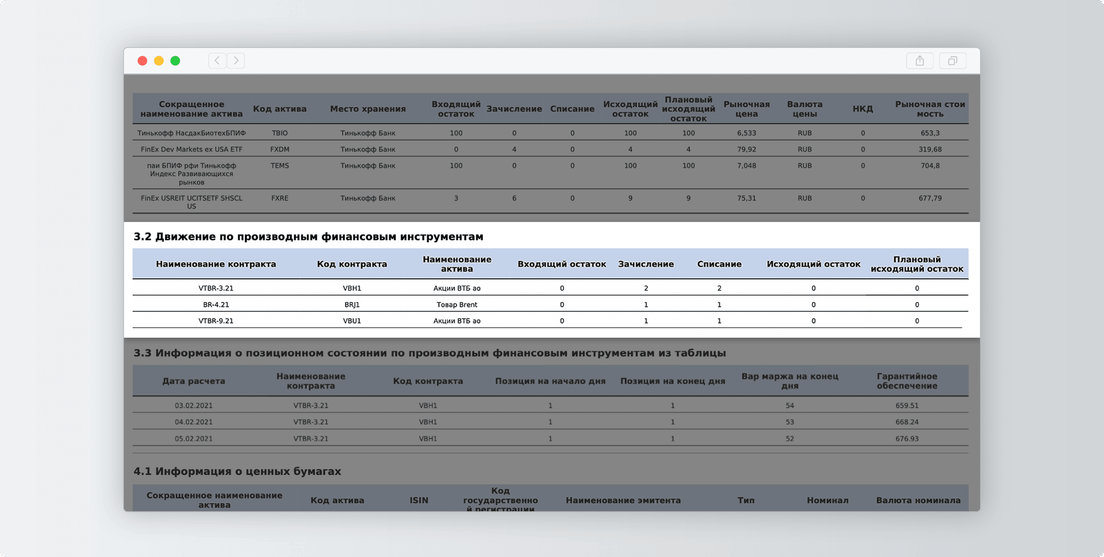Open the share icon in toolbar
Viewport: 1104px width, 557px height.
tap(920, 61)
